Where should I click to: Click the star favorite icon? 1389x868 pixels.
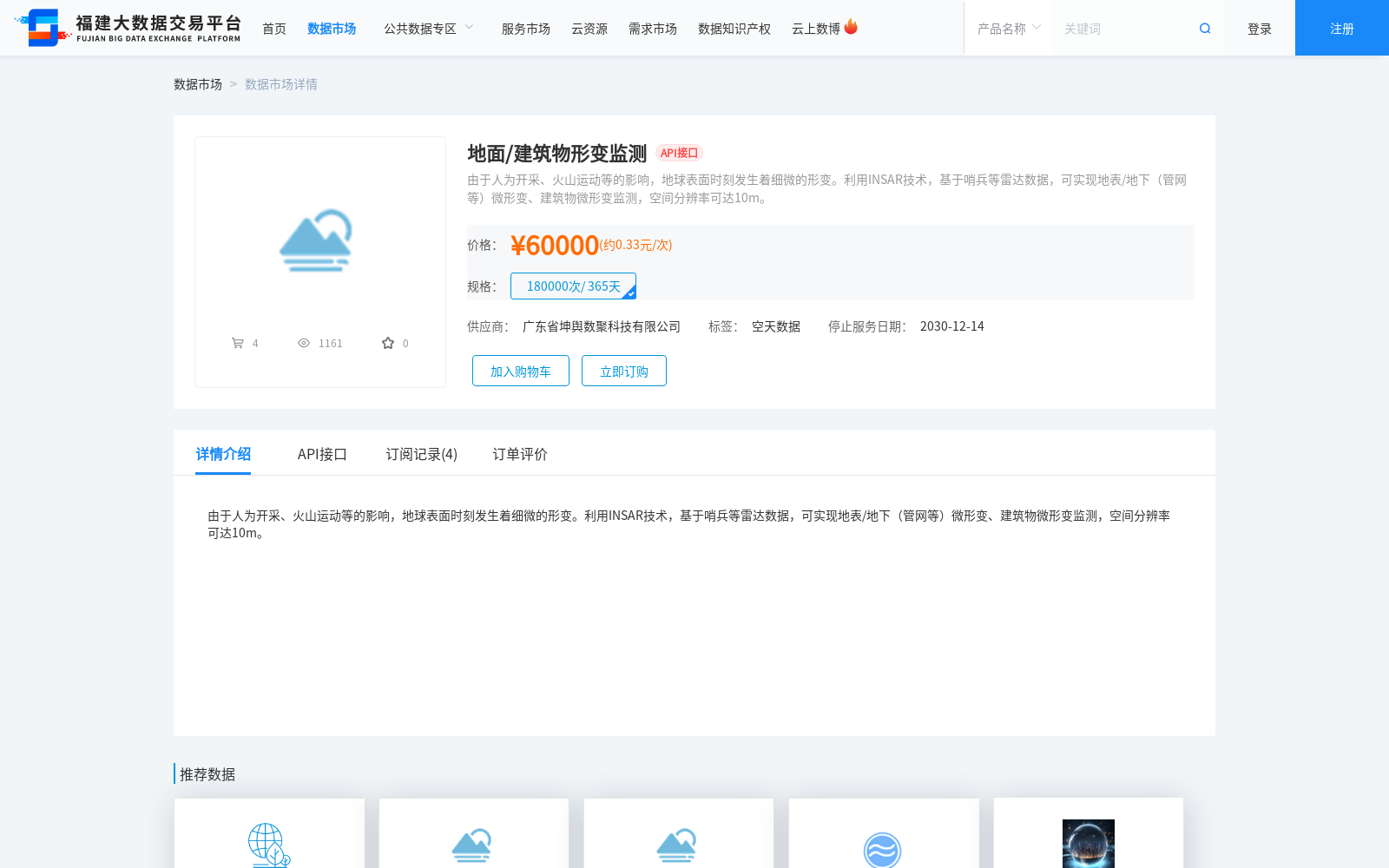(388, 343)
